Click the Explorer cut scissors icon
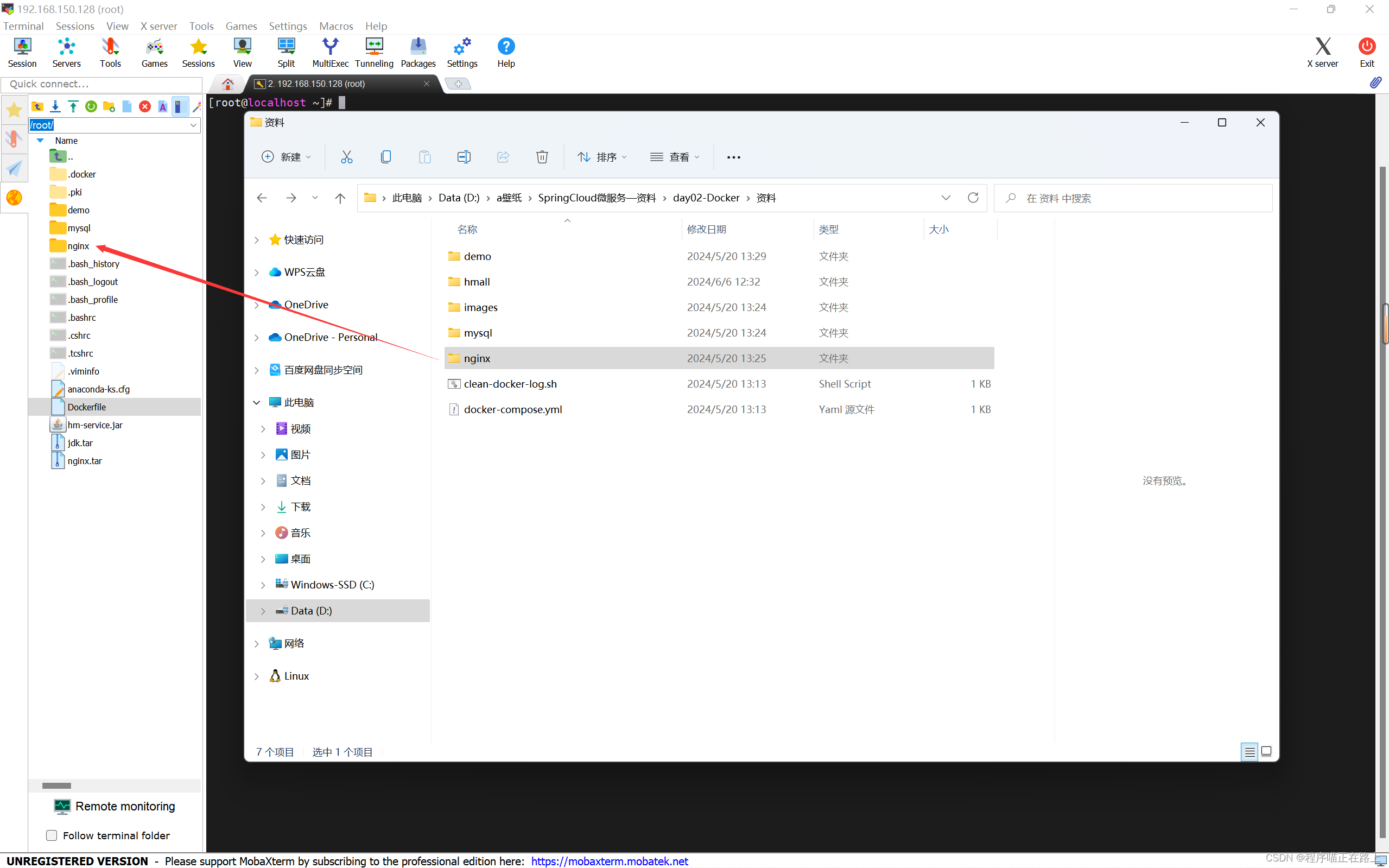This screenshot has width=1389, height=868. tap(347, 157)
